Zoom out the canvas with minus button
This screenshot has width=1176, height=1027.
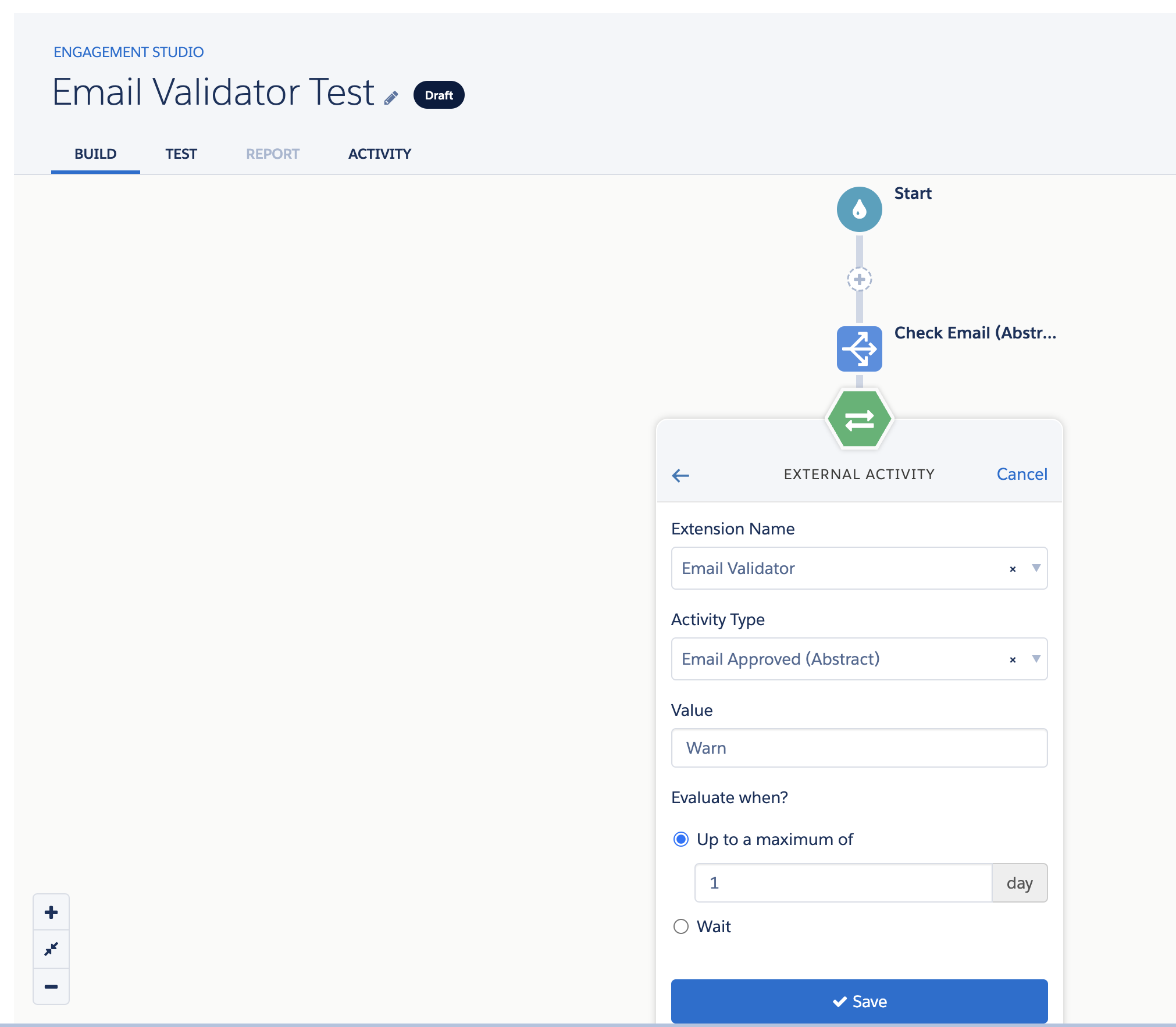tap(51, 986)
